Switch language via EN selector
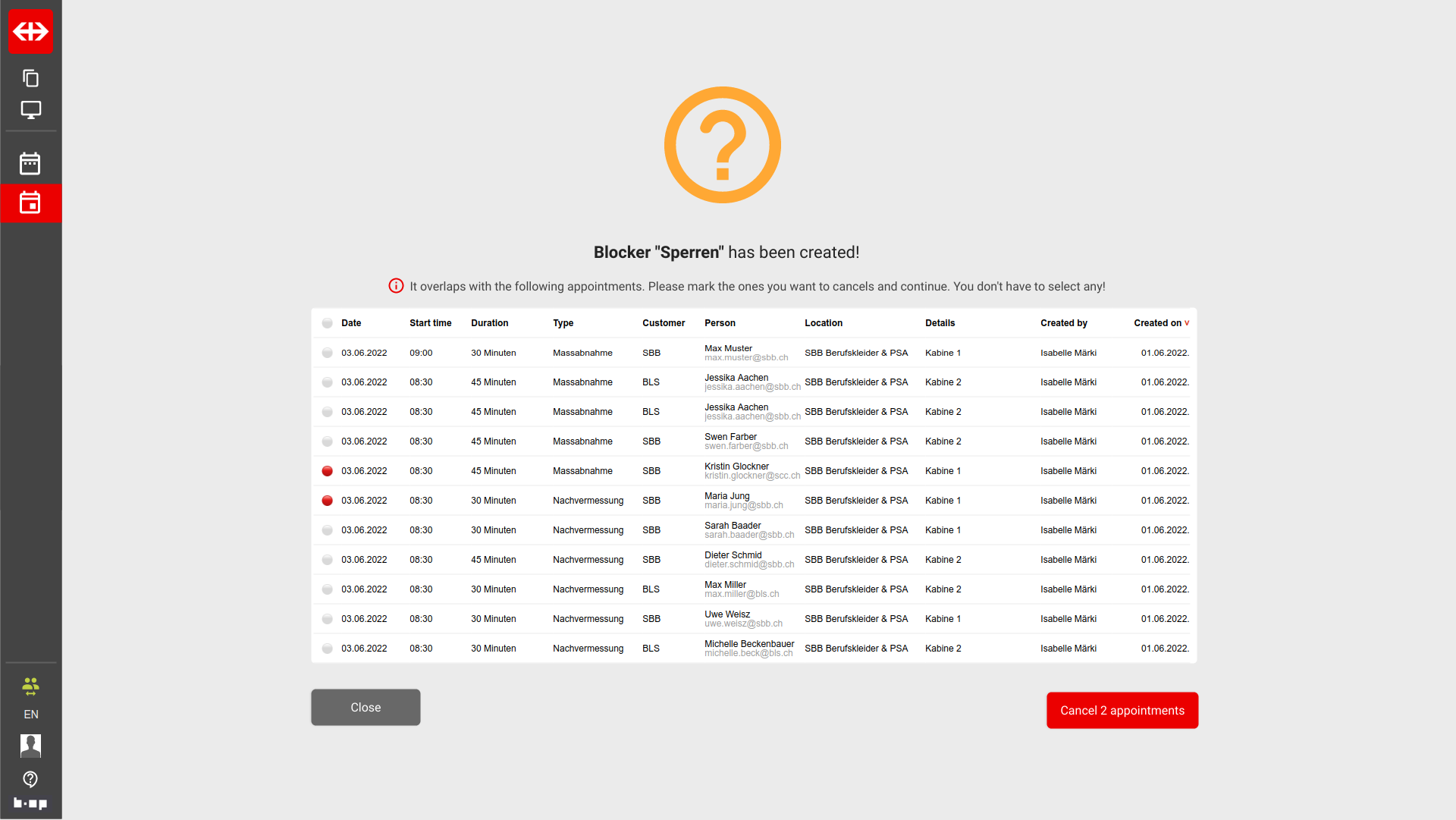 (30, 715)
